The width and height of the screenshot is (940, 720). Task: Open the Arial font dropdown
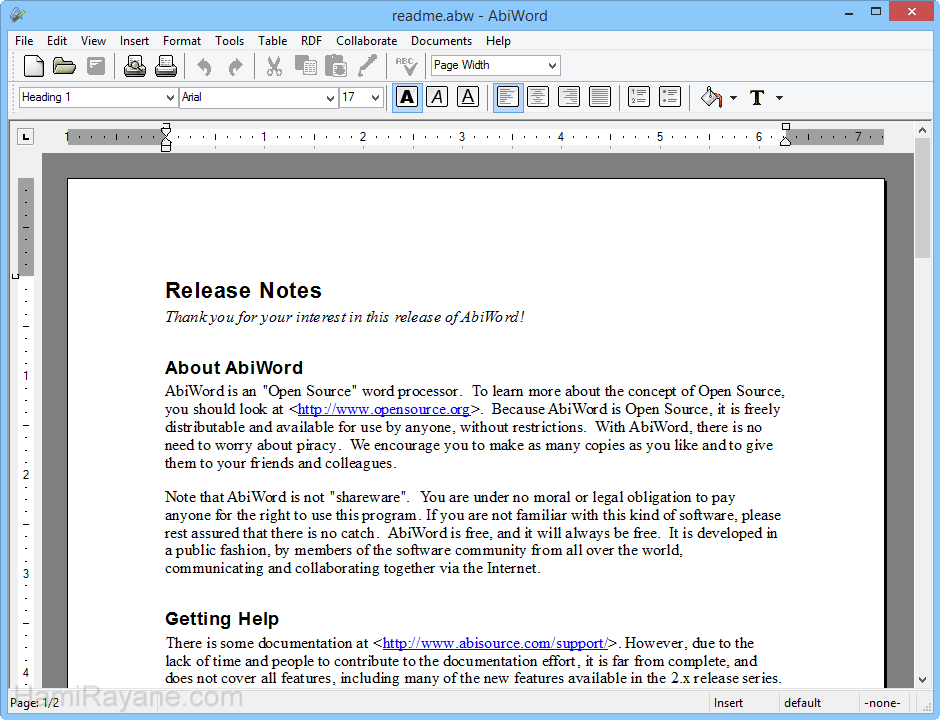(258, 97)
